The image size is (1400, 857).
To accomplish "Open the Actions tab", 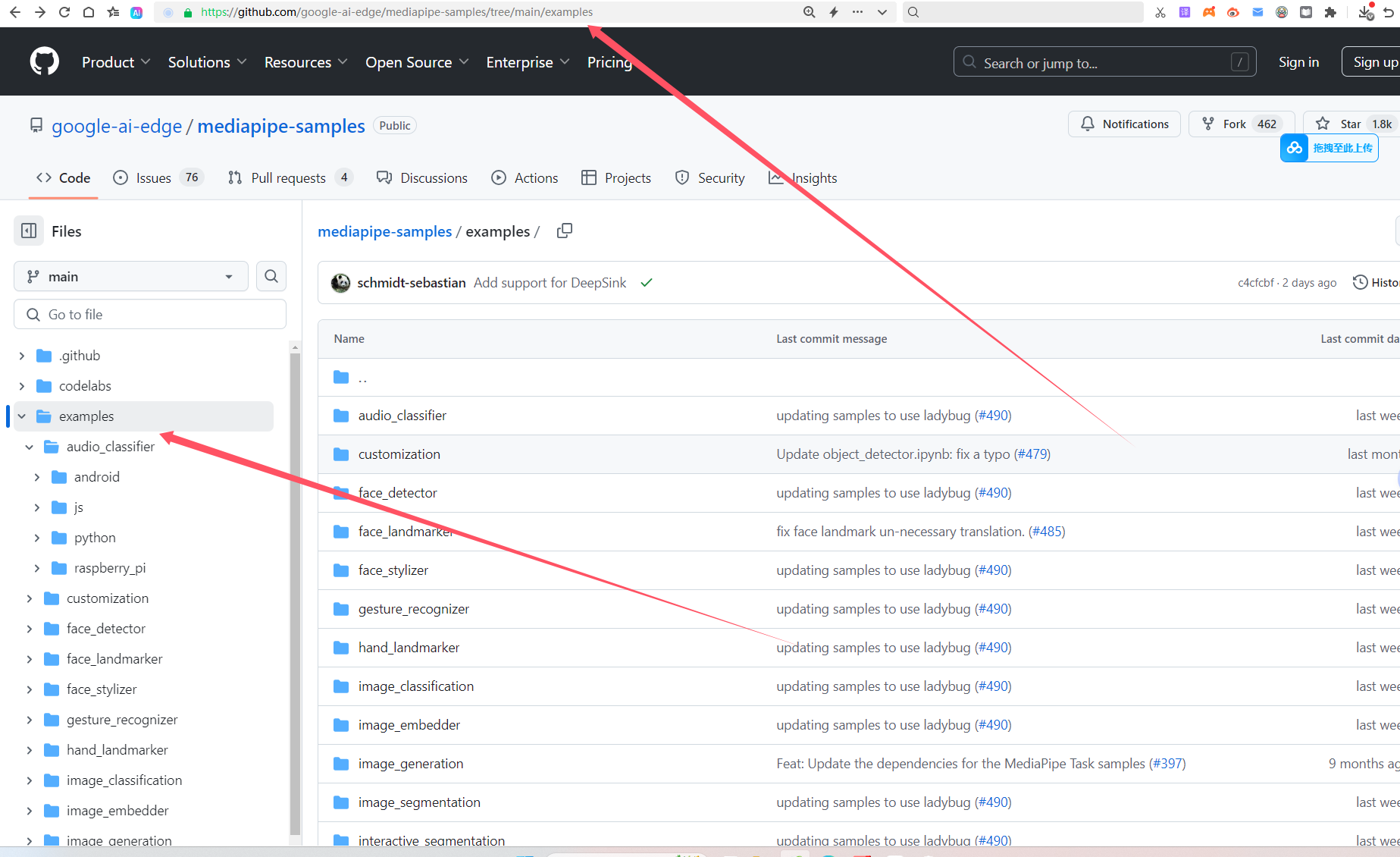I will point(525,177).
